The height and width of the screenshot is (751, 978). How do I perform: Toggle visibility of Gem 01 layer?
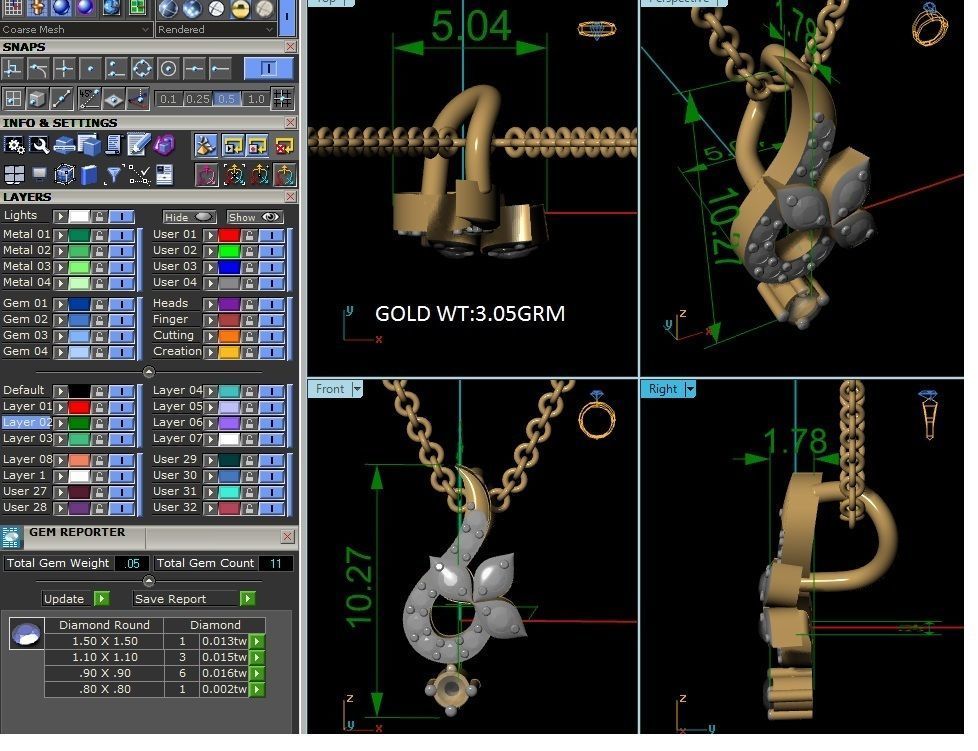122,304
